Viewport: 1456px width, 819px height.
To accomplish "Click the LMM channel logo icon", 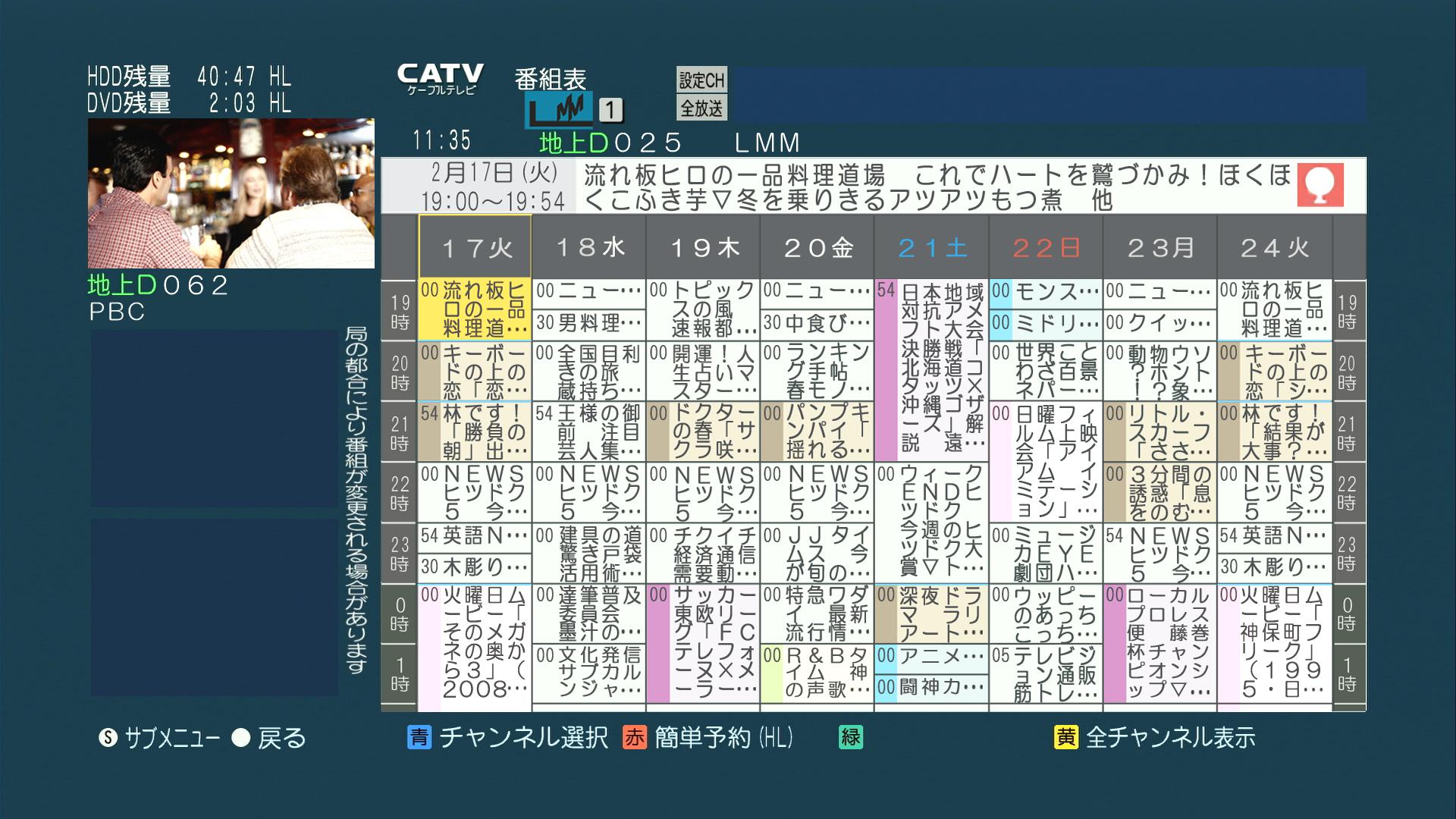I will [559, 110].
